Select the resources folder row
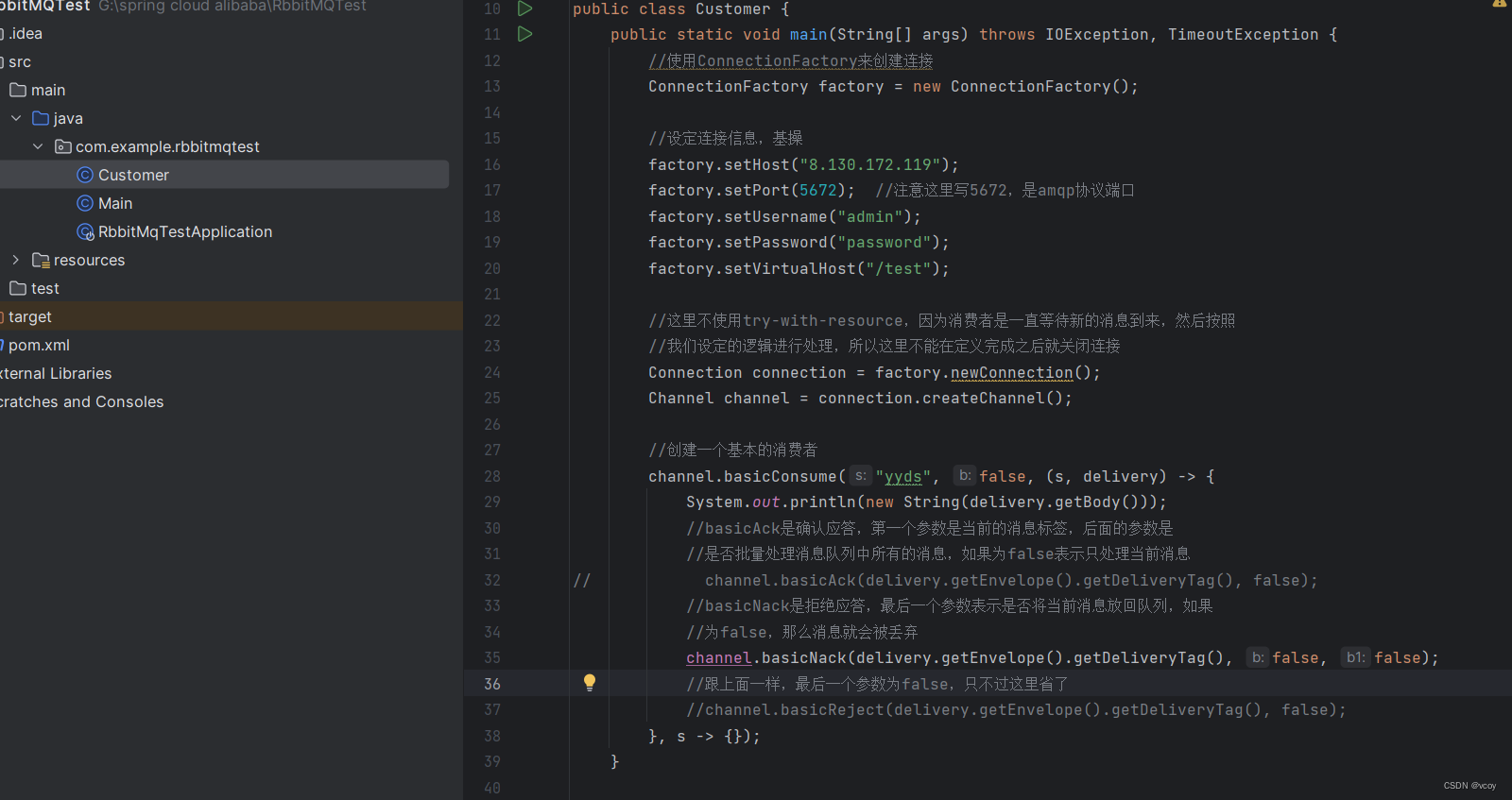1512x800 pixels. tap(232, 260)
